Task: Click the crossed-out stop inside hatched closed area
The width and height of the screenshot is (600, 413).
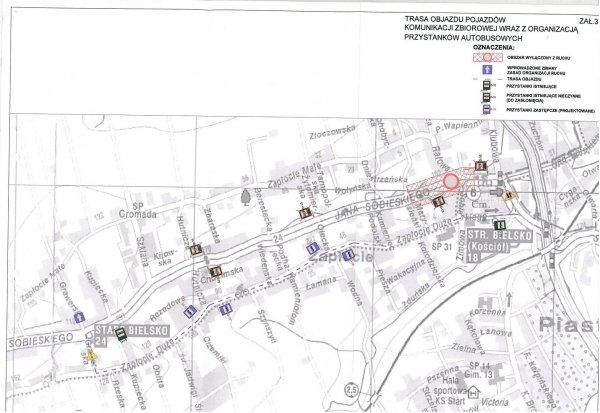Action: [439, 201]
